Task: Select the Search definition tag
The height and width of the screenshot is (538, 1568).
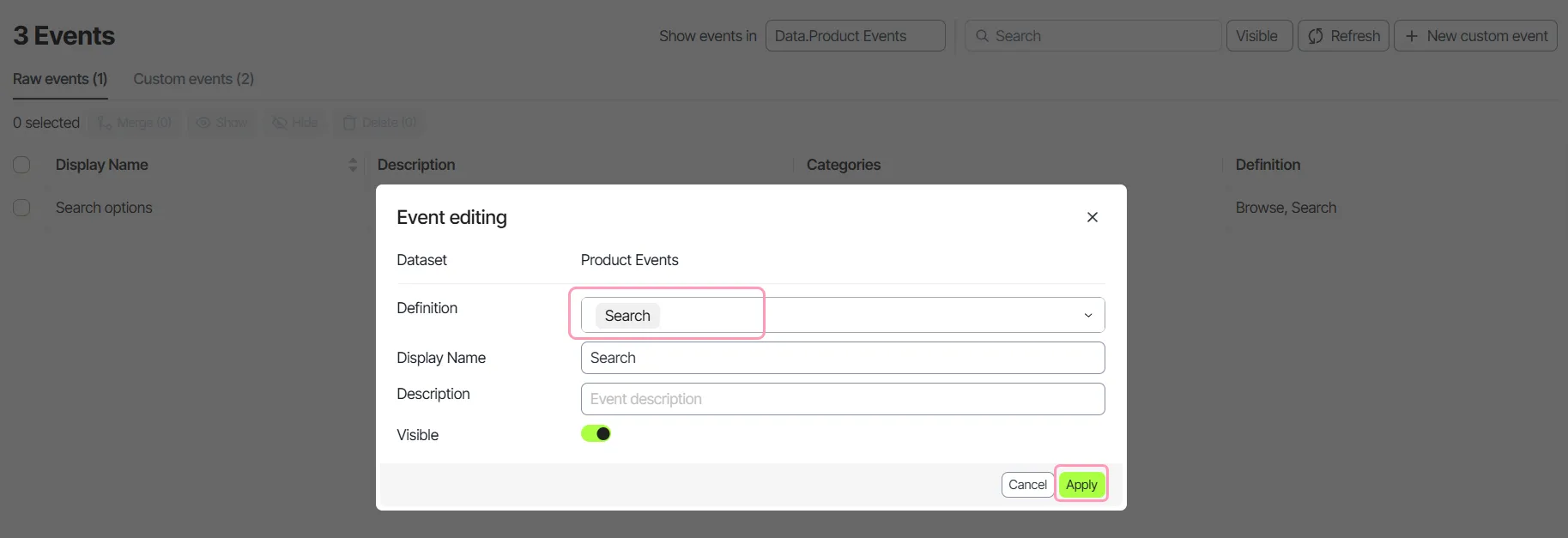Action: click(x=627, y=316)
